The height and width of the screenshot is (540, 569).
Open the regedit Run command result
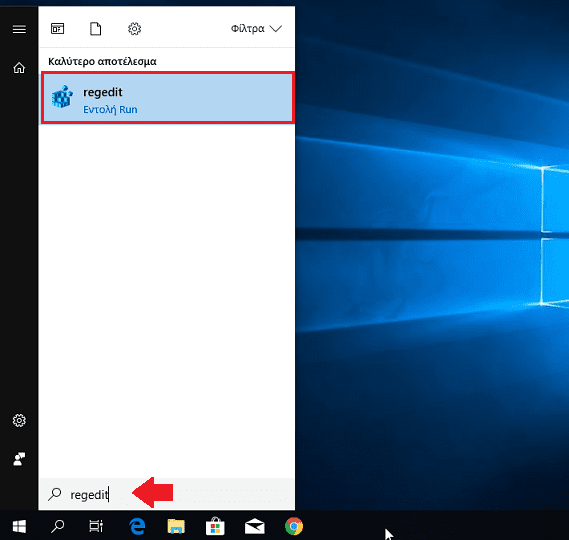[167, 98]
